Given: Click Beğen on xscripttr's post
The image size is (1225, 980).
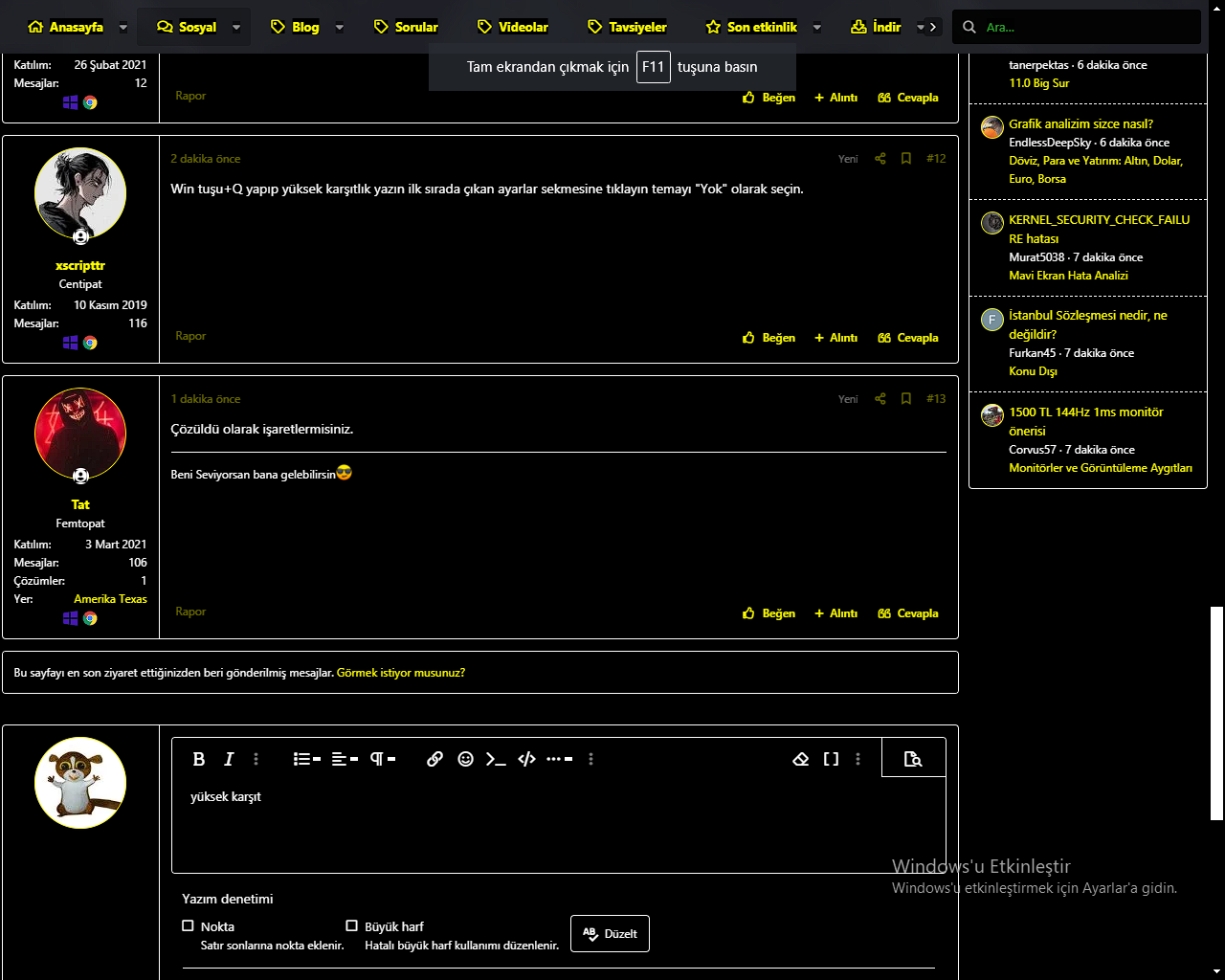Looking at the screenshot, I should (768, 338).
